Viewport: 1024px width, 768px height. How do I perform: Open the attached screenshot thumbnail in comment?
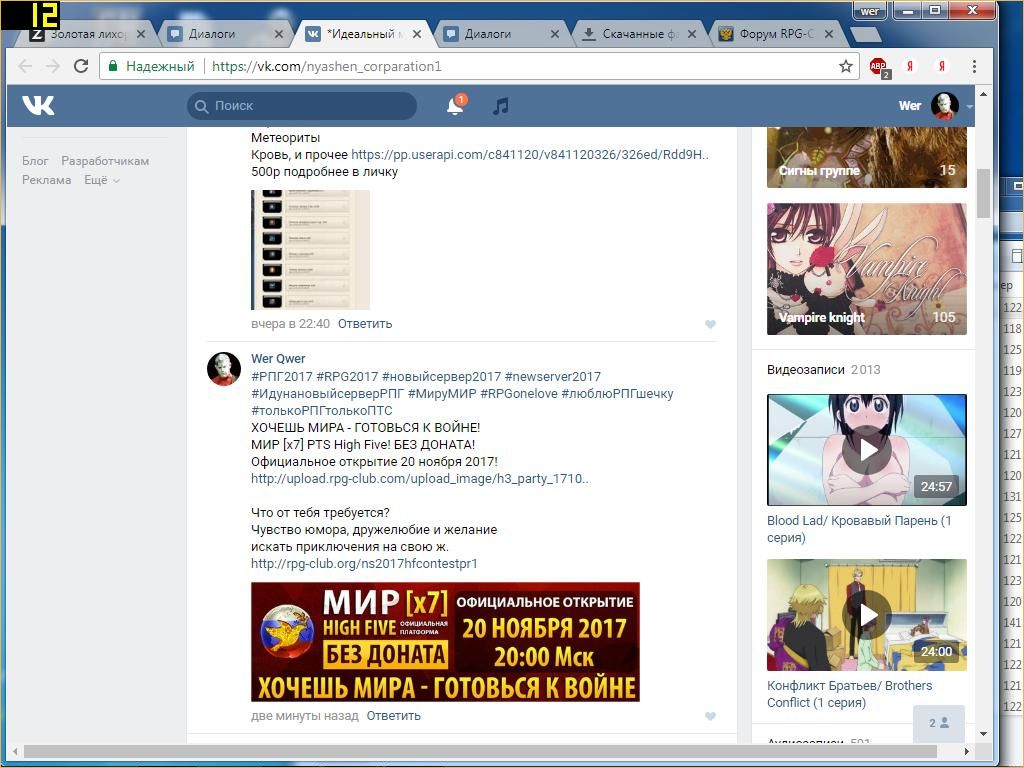coord(310,250)
